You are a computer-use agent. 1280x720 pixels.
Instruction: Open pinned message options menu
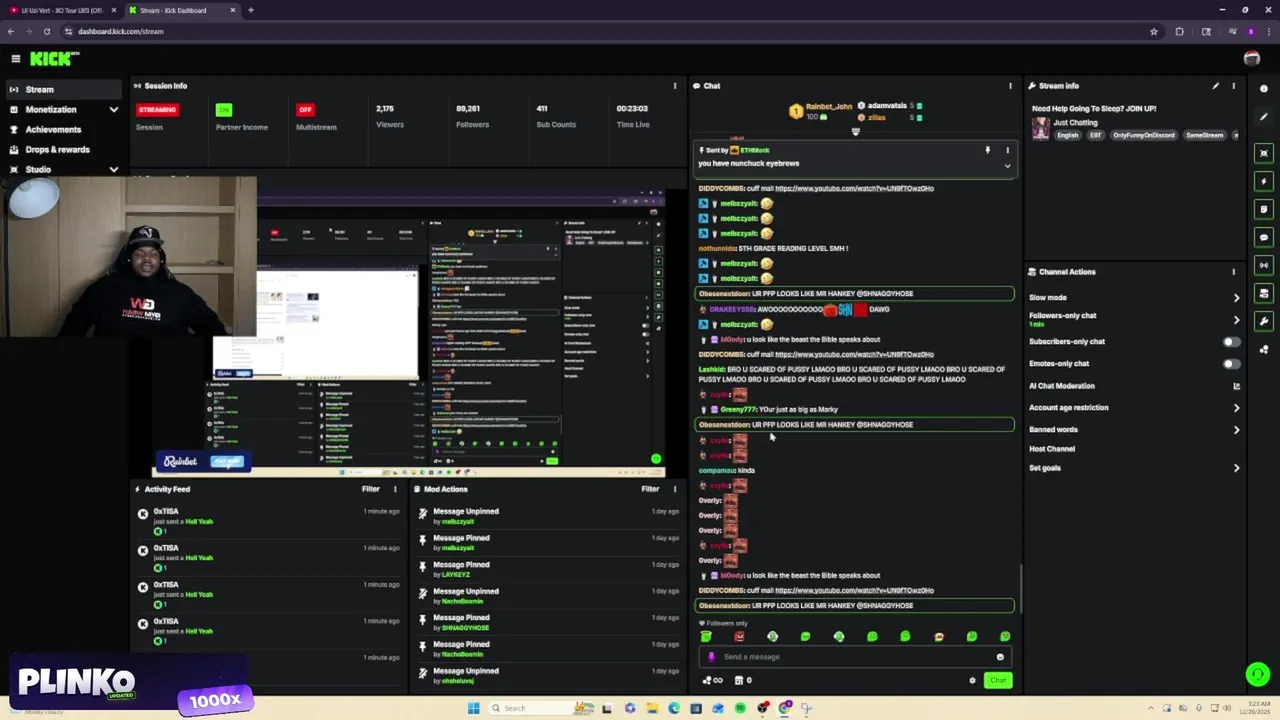click(x=1007, y=150)
